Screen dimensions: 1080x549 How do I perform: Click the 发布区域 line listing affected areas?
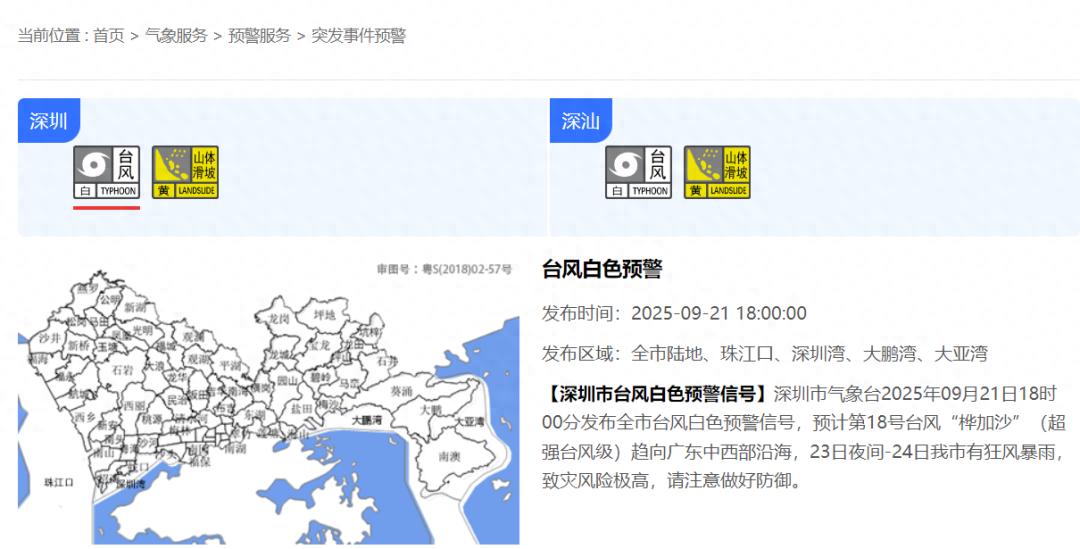point(765,354)
